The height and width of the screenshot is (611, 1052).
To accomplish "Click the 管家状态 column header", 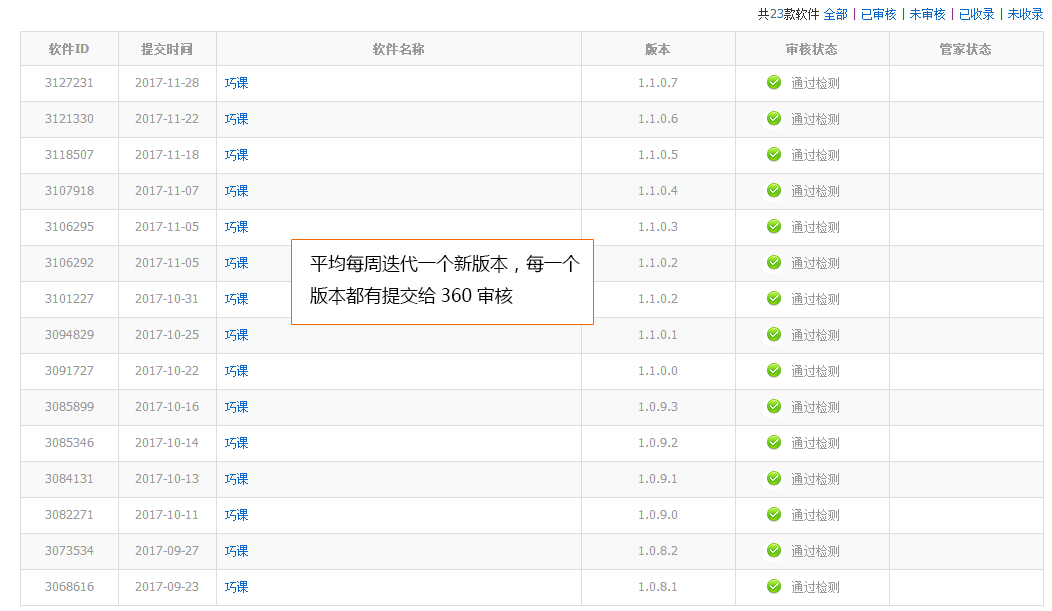I will (x=965, y=49).
